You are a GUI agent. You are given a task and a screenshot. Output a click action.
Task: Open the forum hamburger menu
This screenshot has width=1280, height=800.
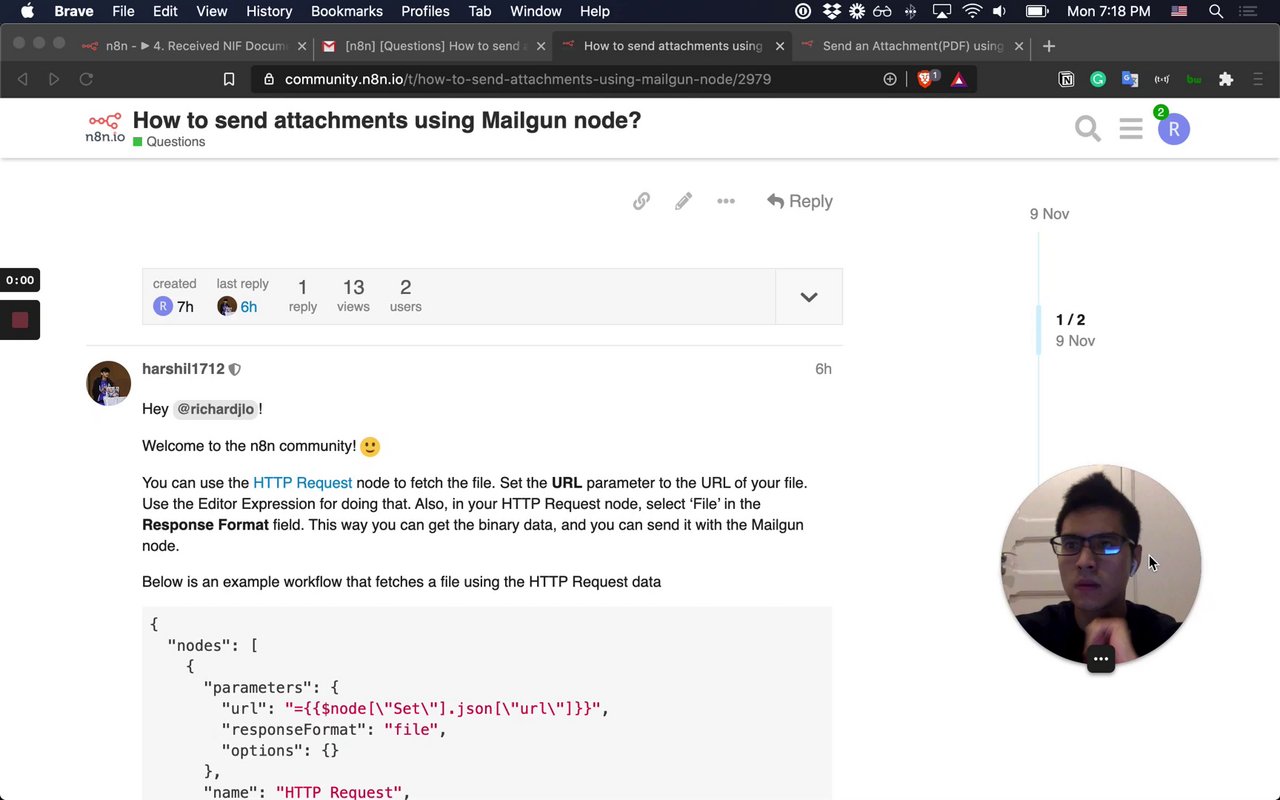click(1131, 129)
